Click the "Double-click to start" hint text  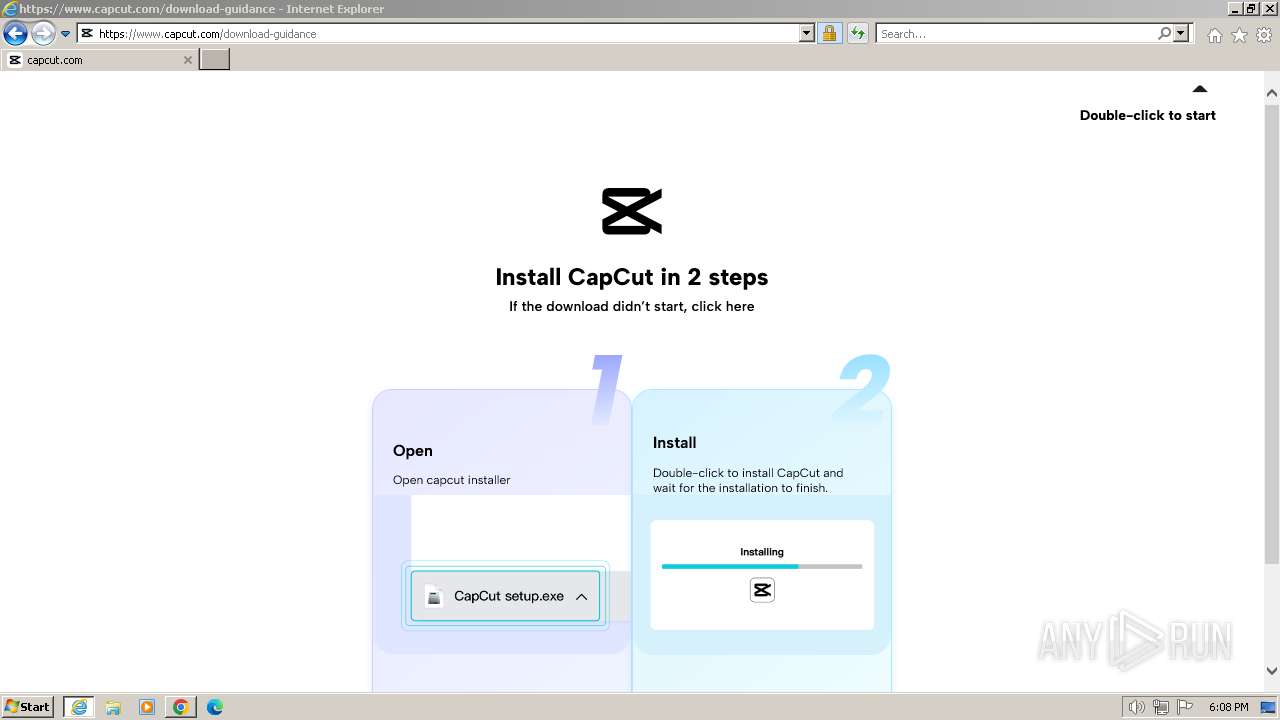click(1148, 115)
